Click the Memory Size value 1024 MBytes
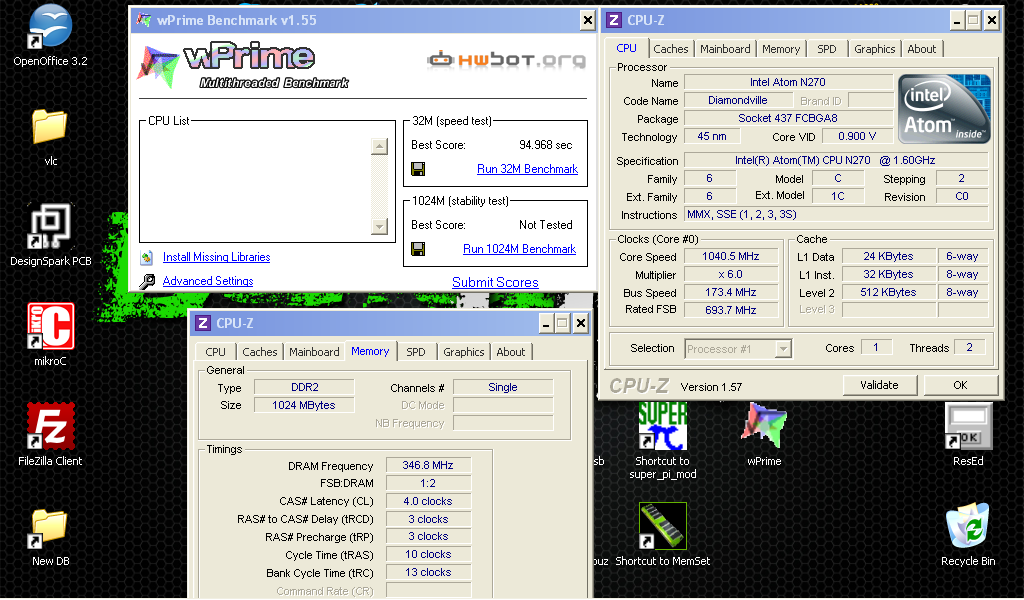The height and width of the screenshot is (600, 1024). click(x=304, y=405)
